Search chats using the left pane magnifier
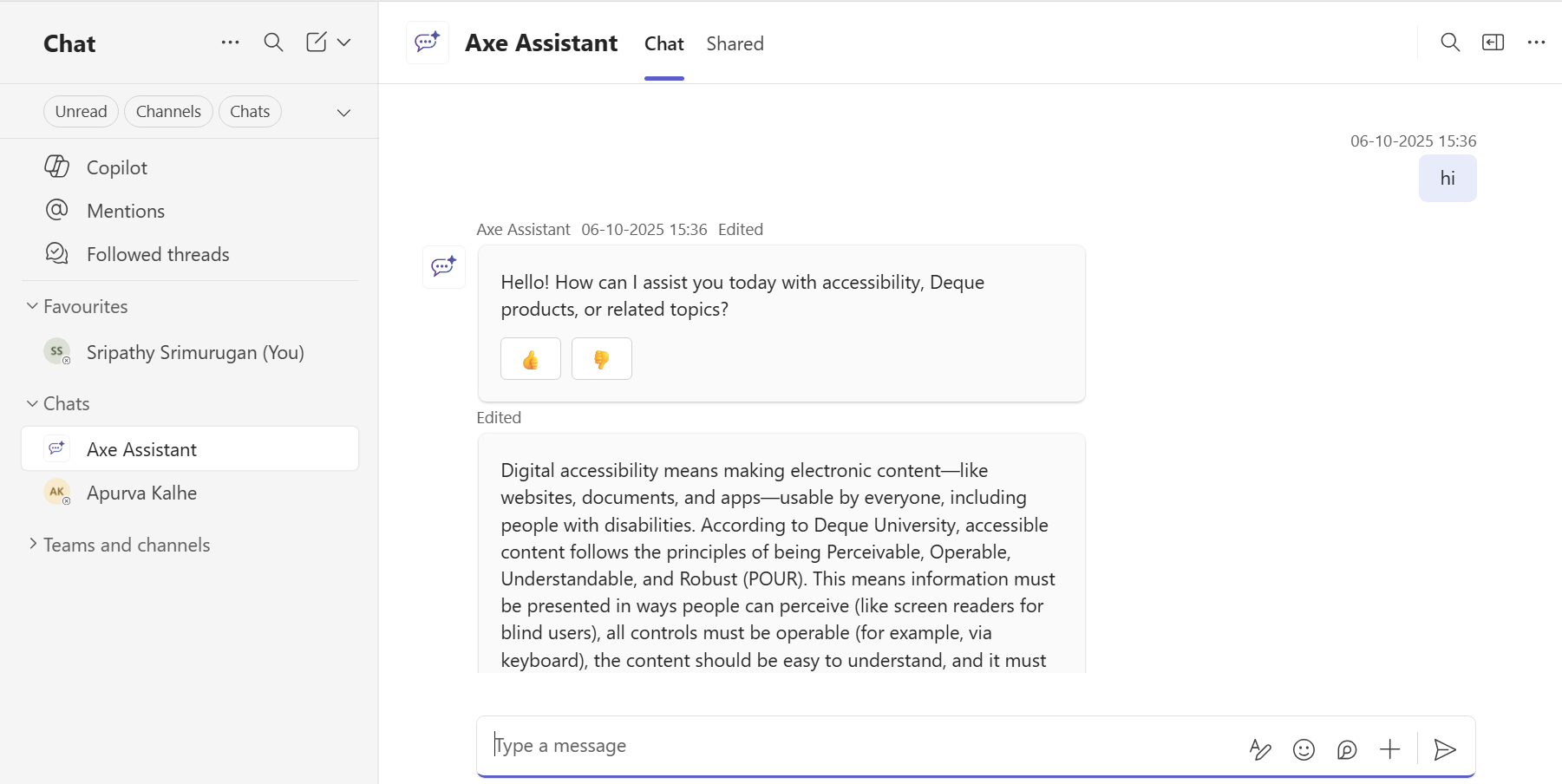This screenshot has width=1562, height=784. 273,42
